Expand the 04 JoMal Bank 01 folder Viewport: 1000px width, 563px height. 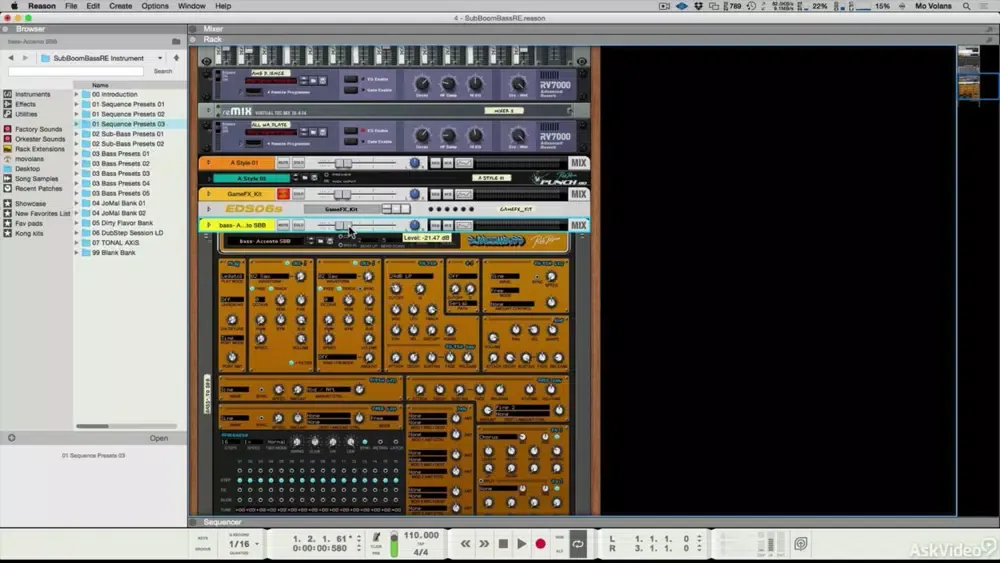click(77, 203)
